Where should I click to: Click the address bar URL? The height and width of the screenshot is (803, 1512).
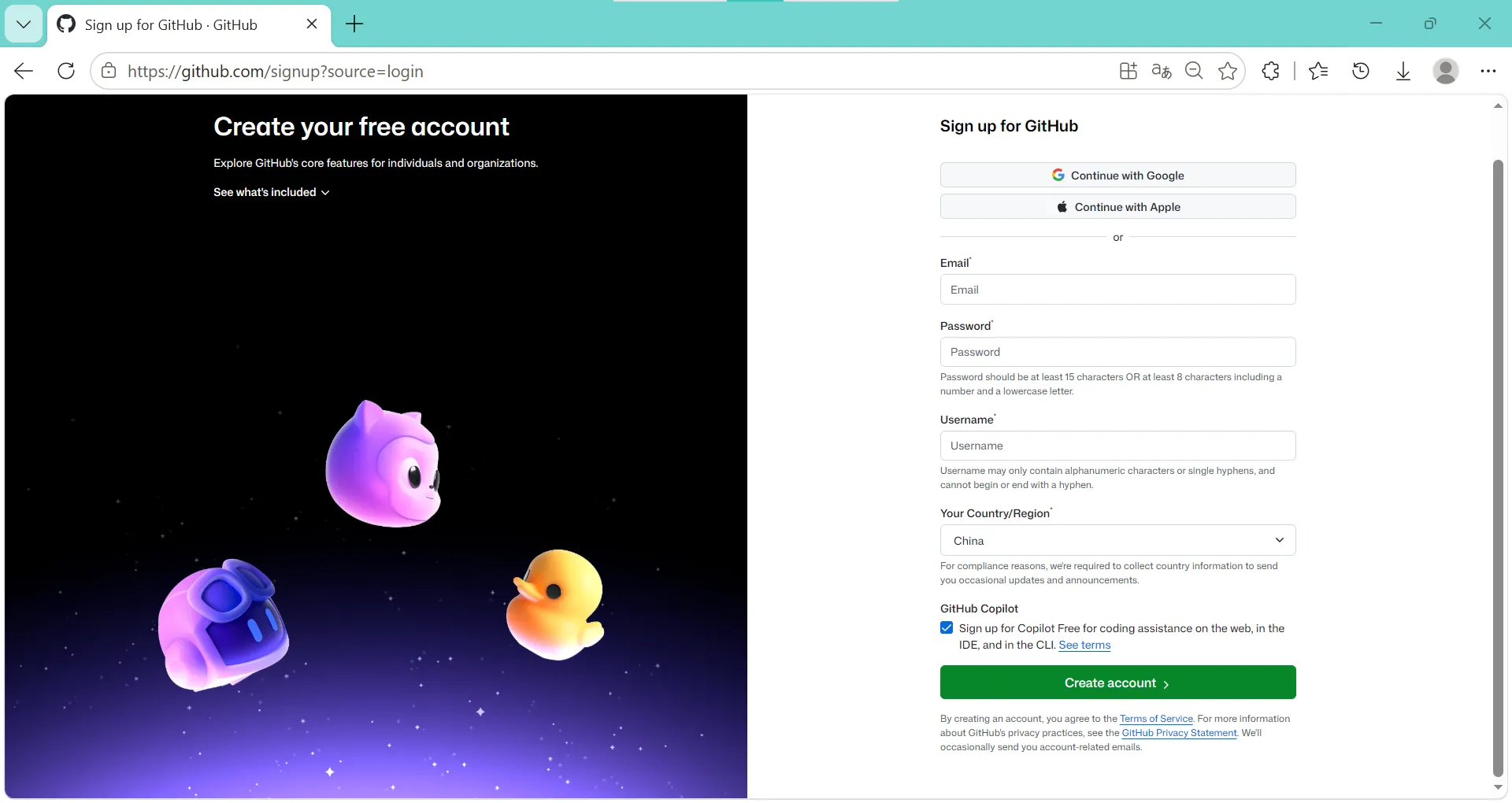click(x=276, y=71)
